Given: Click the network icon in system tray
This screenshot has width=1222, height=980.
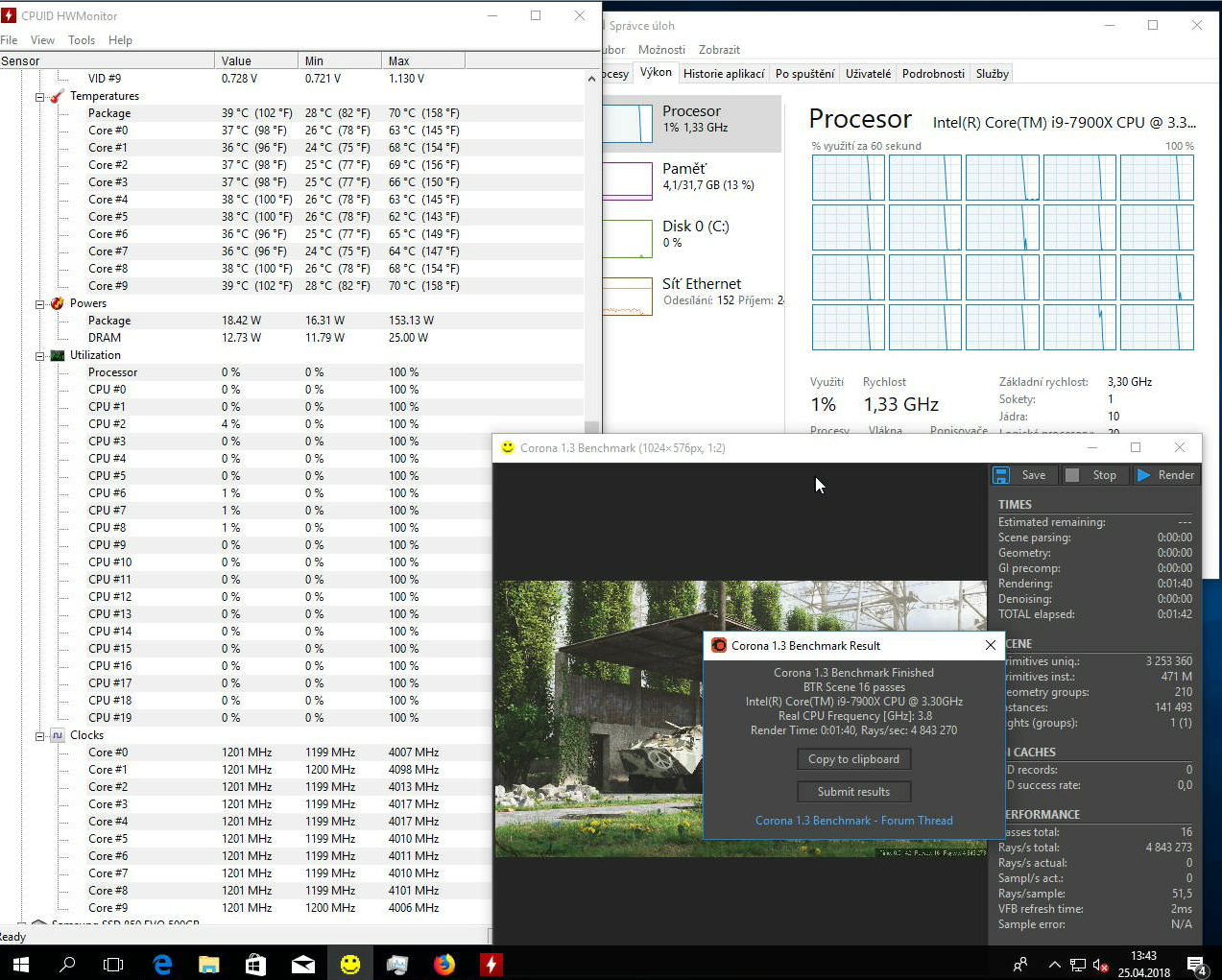Looking at the screenshot, I should [1078, 964].
